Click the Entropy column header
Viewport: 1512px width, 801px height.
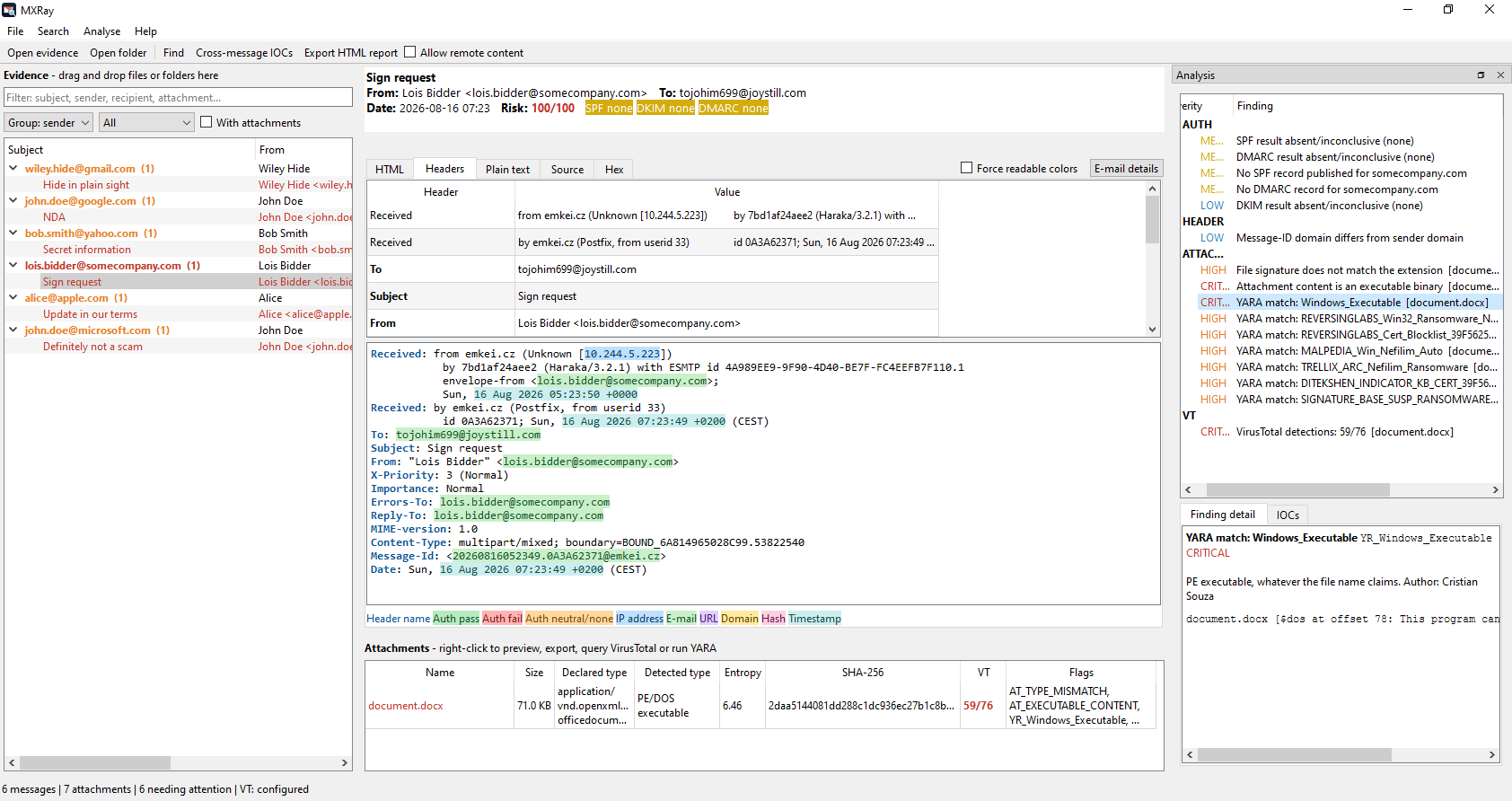pyautogui.click(x=743, y=673)
